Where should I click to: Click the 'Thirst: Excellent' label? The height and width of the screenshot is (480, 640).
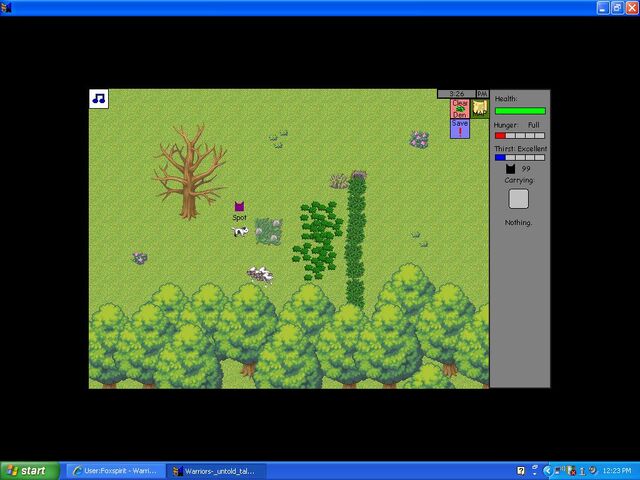pos(520,149)
